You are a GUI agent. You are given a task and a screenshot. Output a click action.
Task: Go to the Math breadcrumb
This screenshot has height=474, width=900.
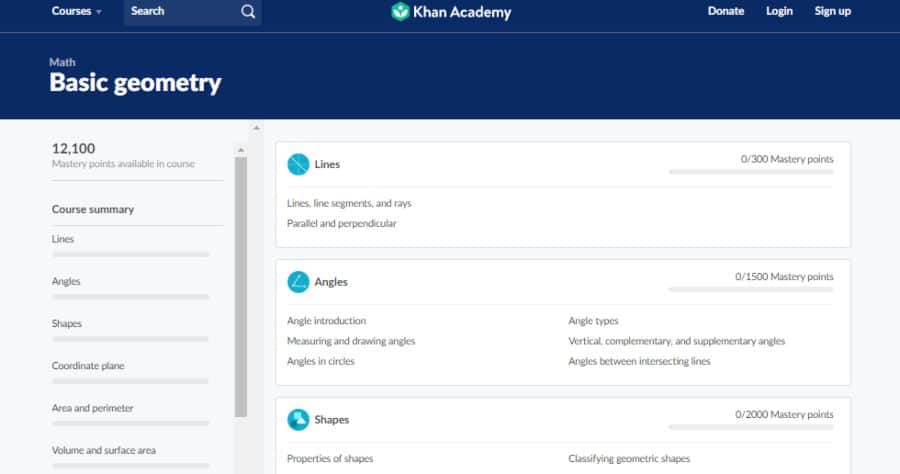pos(62,62)
